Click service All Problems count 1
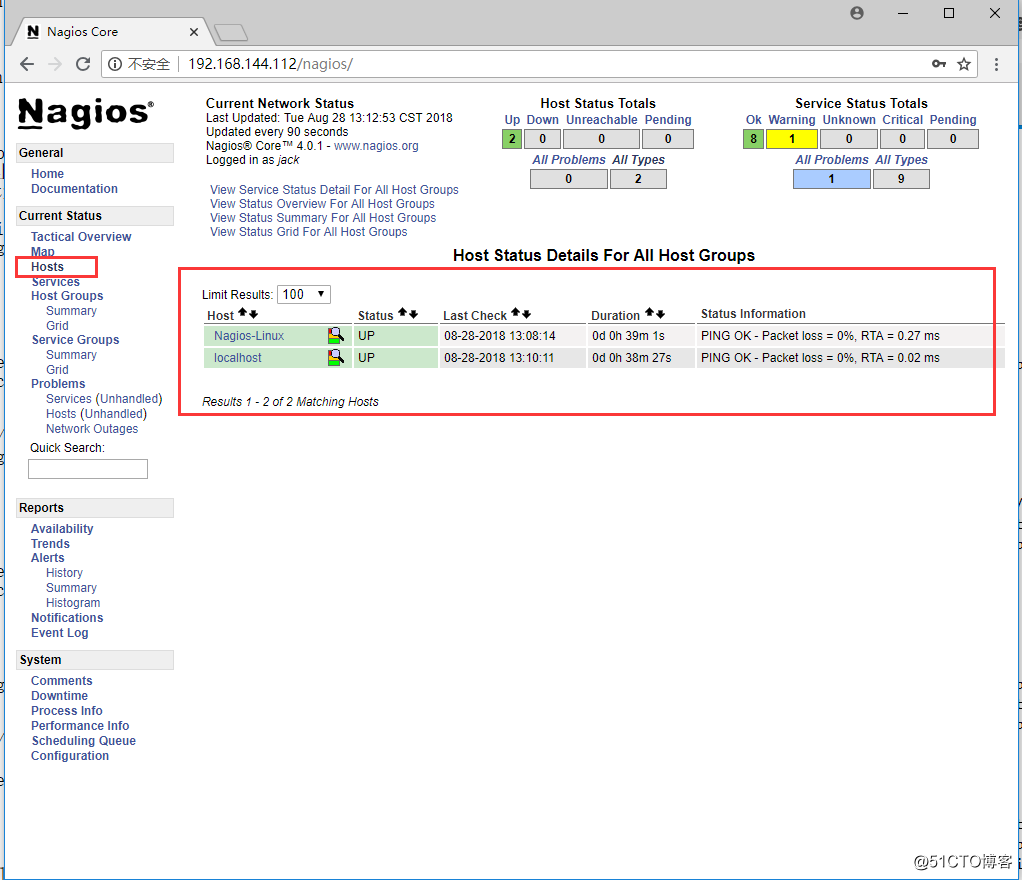This screenshot has height=880, width=1022. click(x=832, y=179)
